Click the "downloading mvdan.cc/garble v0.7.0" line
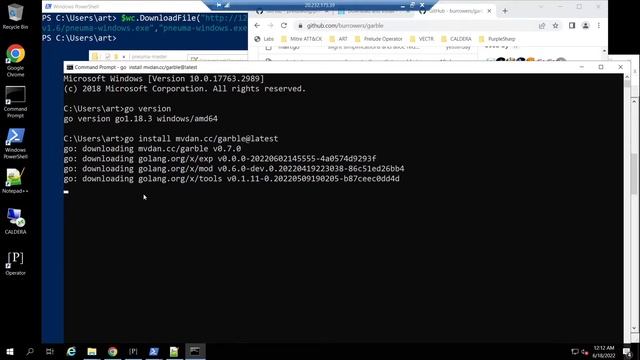 [162, 149]
